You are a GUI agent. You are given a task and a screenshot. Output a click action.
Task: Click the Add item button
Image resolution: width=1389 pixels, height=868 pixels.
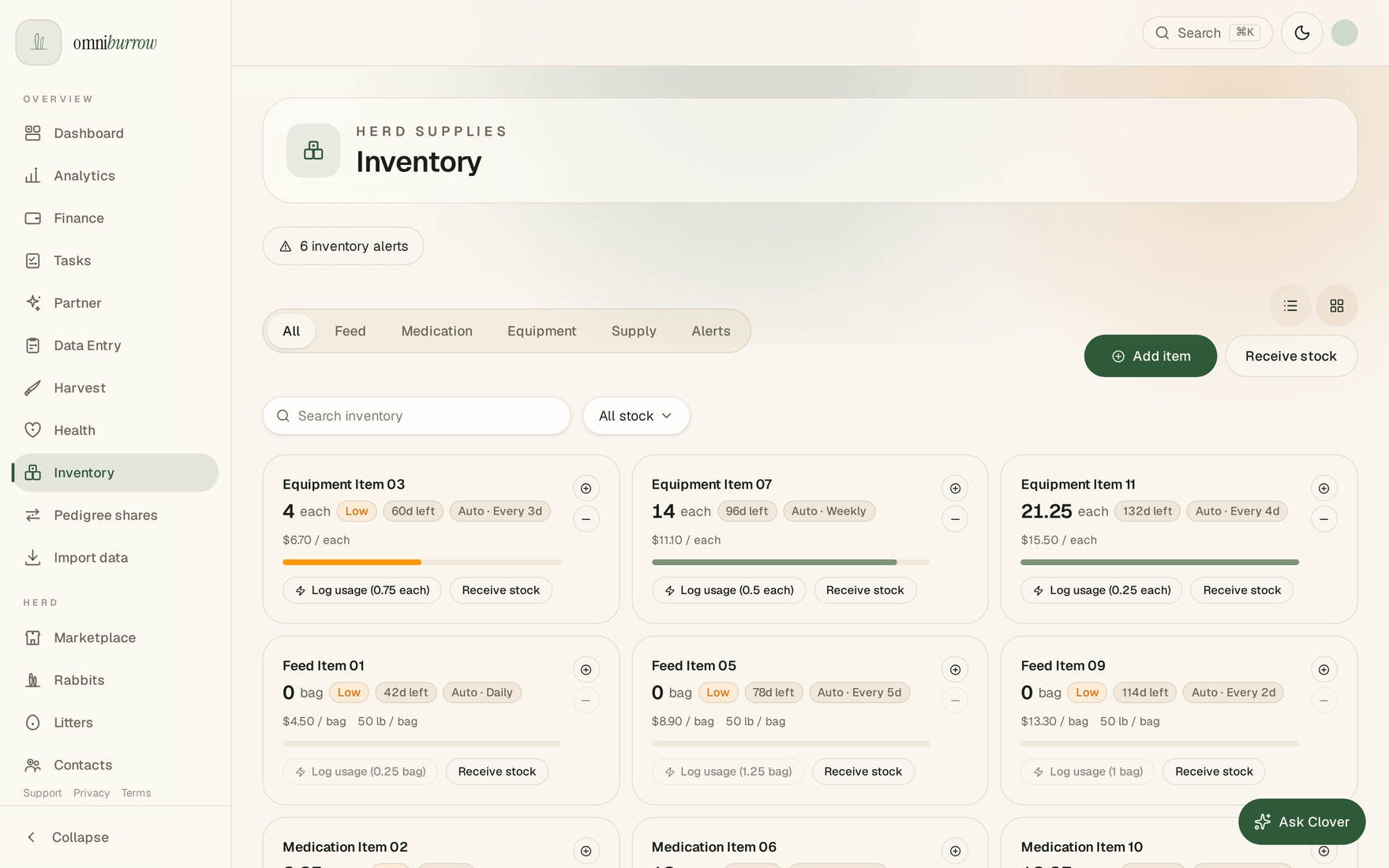coord(1151,356)
